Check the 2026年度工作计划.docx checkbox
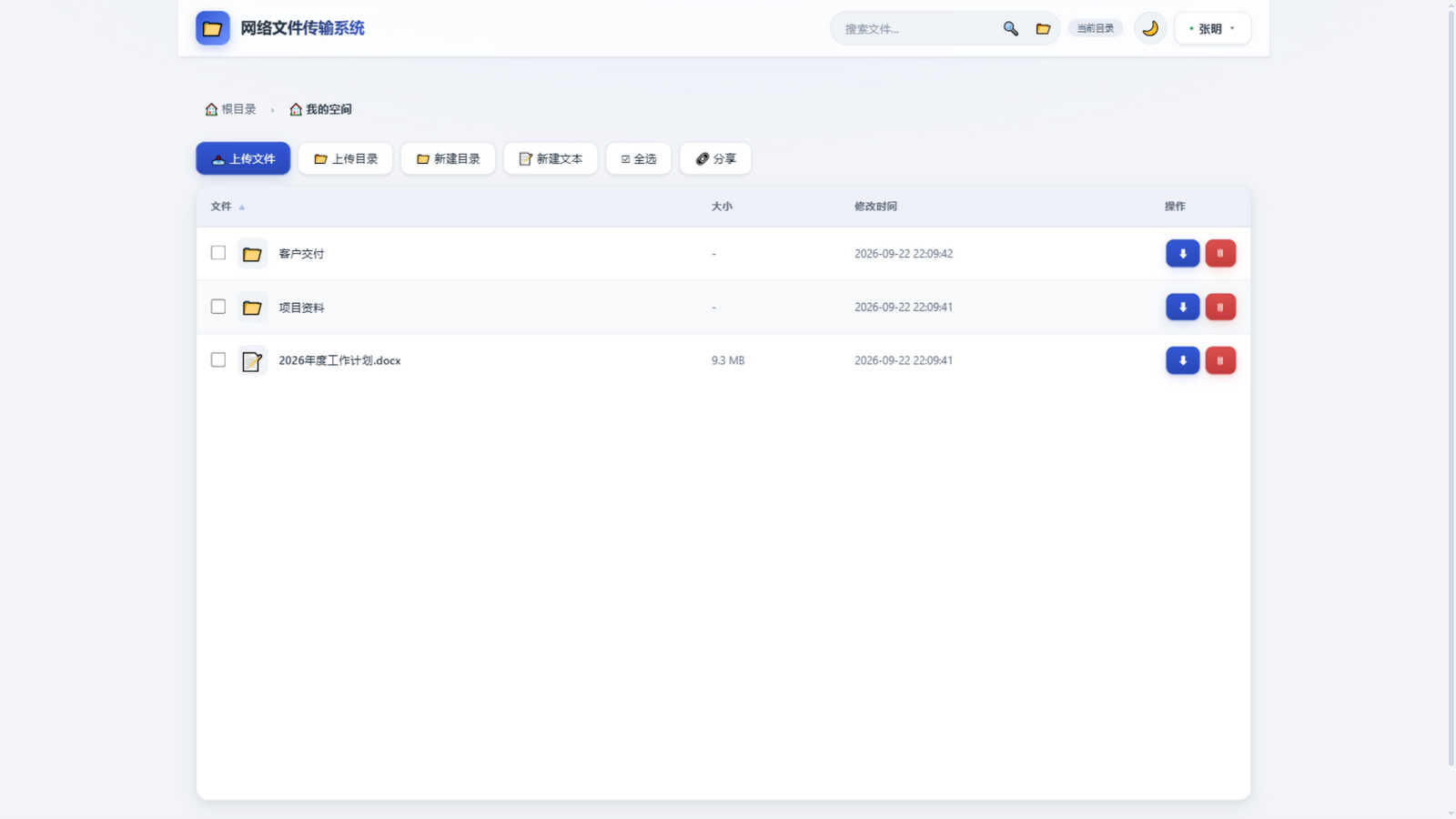1456x819 pixels. [218, 360]
